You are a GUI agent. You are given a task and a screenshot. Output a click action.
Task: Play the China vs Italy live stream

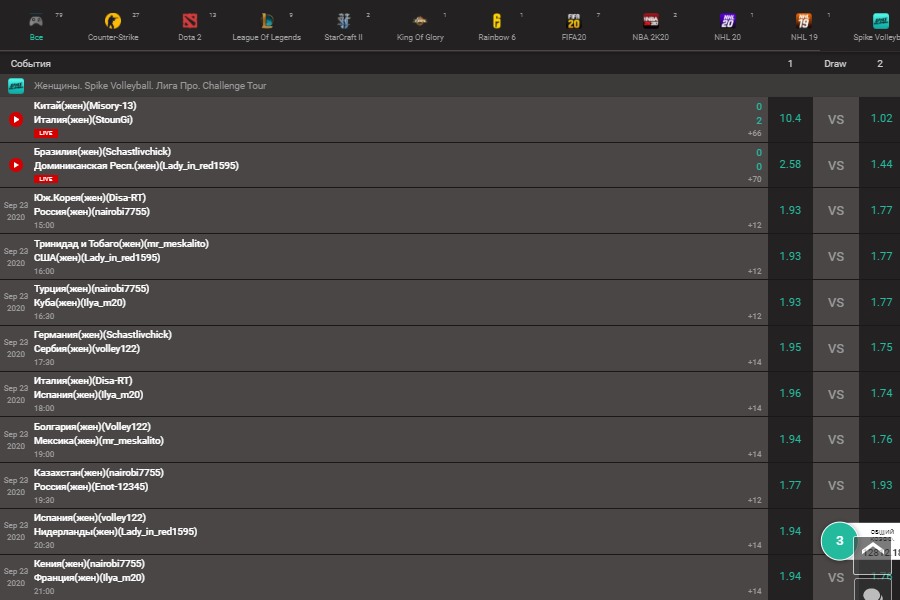pyautogui.click(x=16, y=119)
